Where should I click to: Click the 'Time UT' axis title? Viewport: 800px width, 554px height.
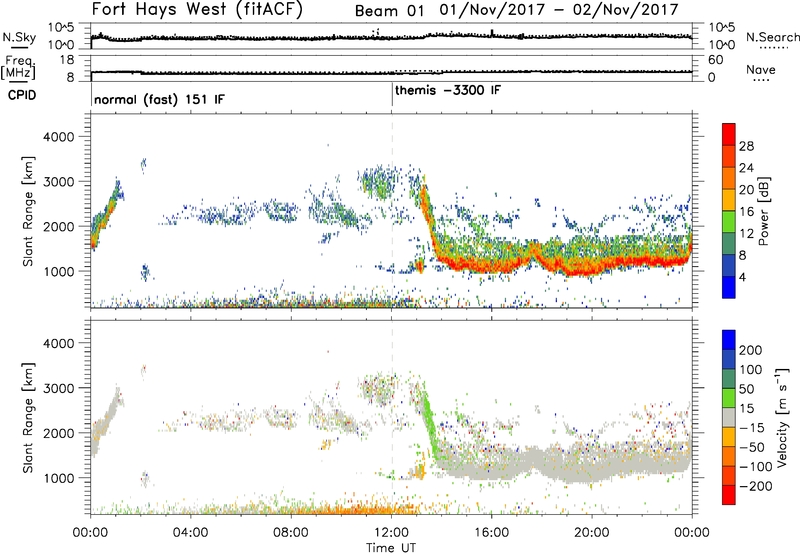(x=391, y=548)
